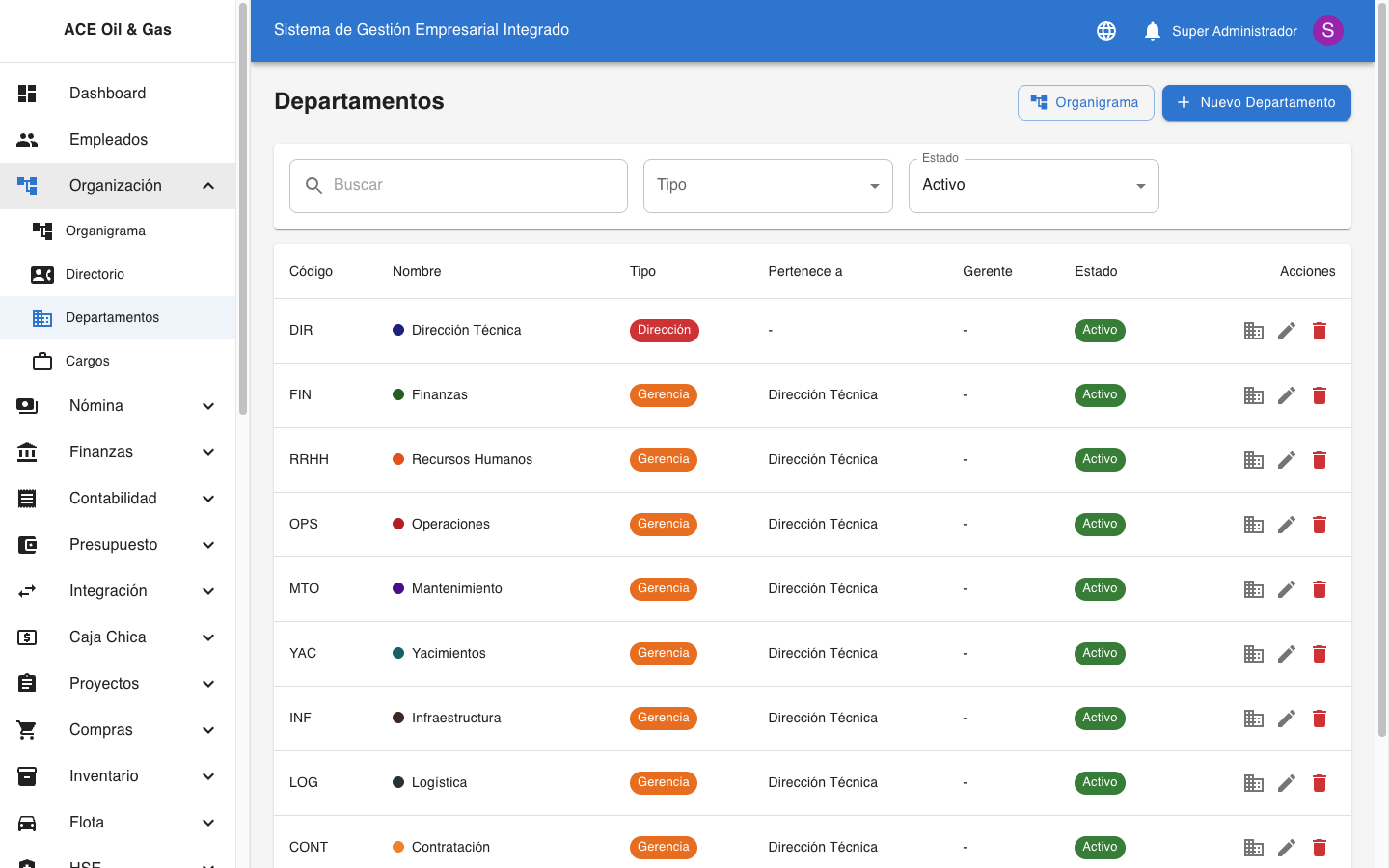Click the language globe icon
Screen dimensions: 1389x868
[1106, 31]
